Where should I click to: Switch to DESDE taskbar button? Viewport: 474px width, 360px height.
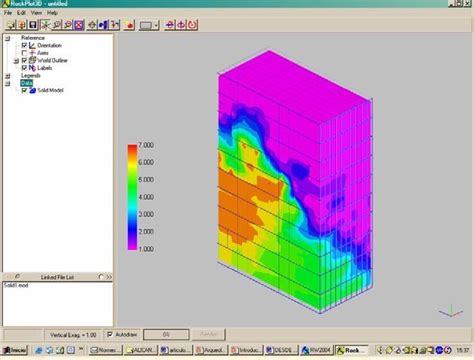pyautogui.click(x=281, y=350)
